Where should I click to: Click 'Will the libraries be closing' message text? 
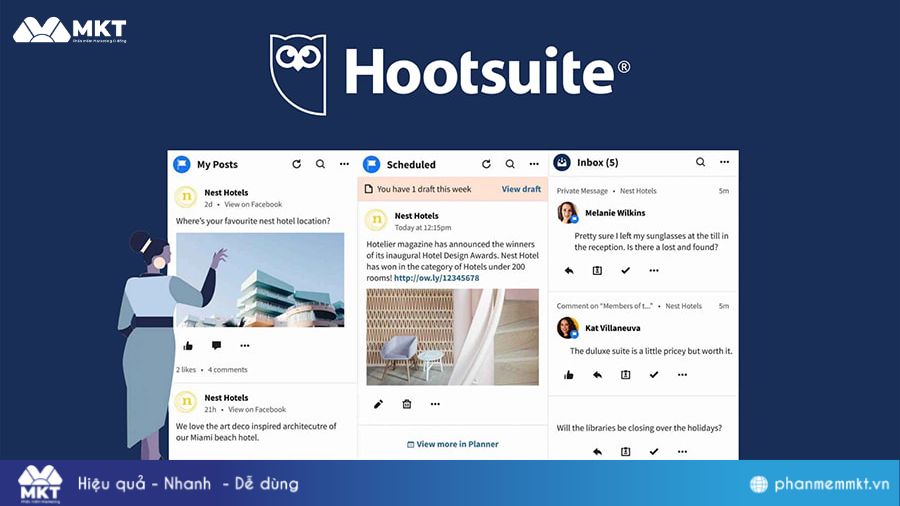point(639,428)
